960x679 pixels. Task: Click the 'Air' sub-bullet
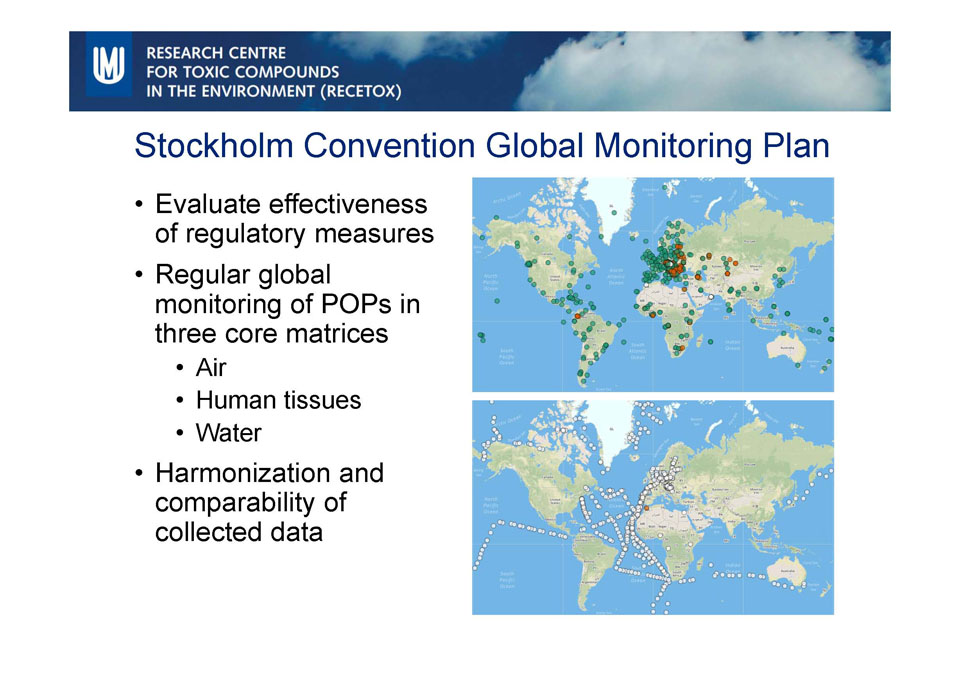pos(211,367)
